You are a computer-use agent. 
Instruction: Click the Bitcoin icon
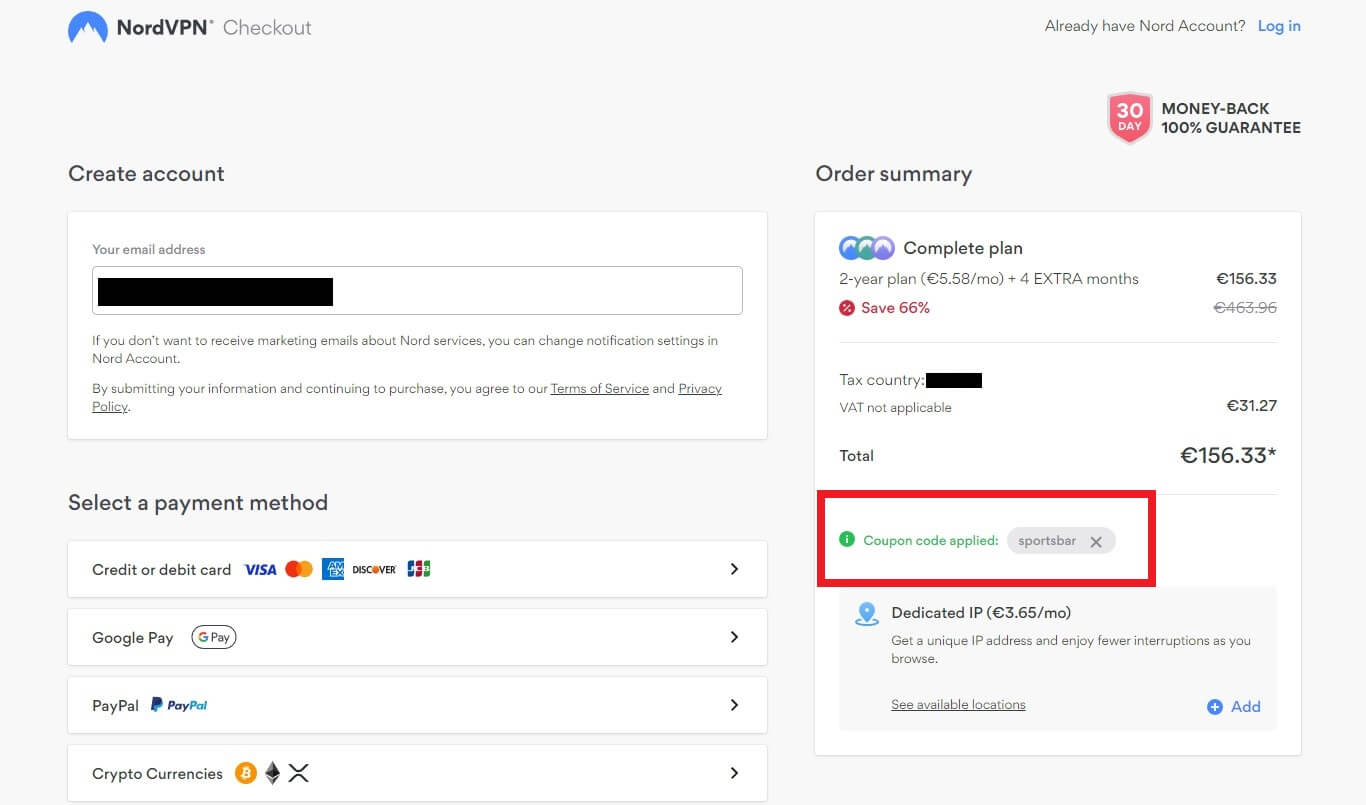pyautogui.click(x=245, y=773)
